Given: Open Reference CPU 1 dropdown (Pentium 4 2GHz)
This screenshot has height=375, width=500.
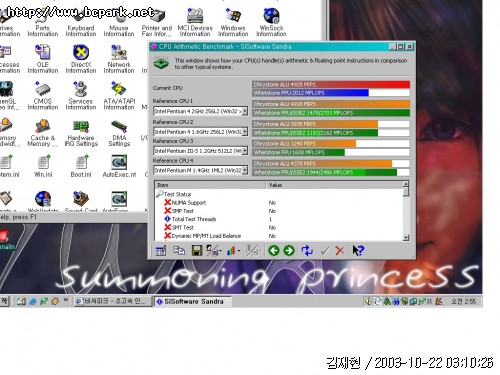Looking at the screenshot, I should (245, 111).
